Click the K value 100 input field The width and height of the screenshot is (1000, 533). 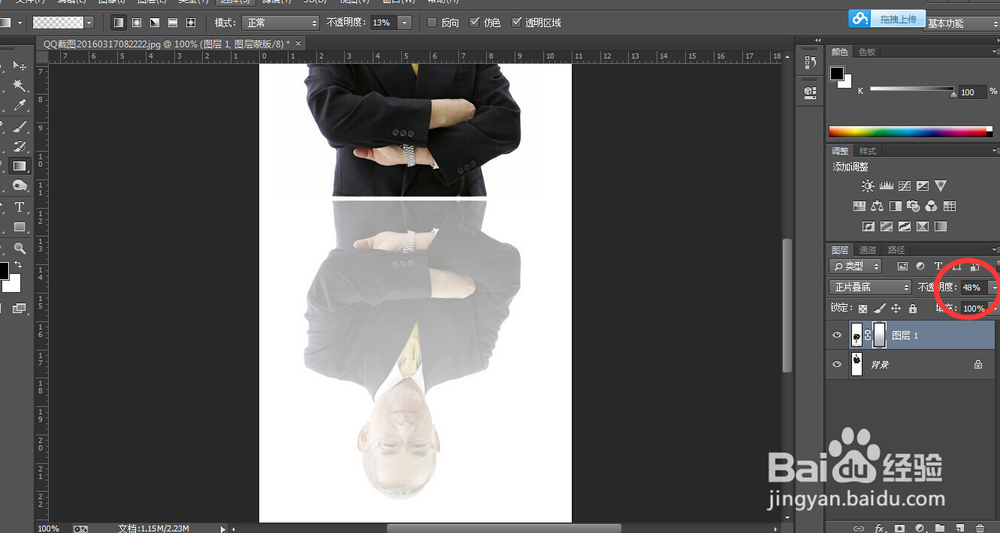[x=971, y=92]
